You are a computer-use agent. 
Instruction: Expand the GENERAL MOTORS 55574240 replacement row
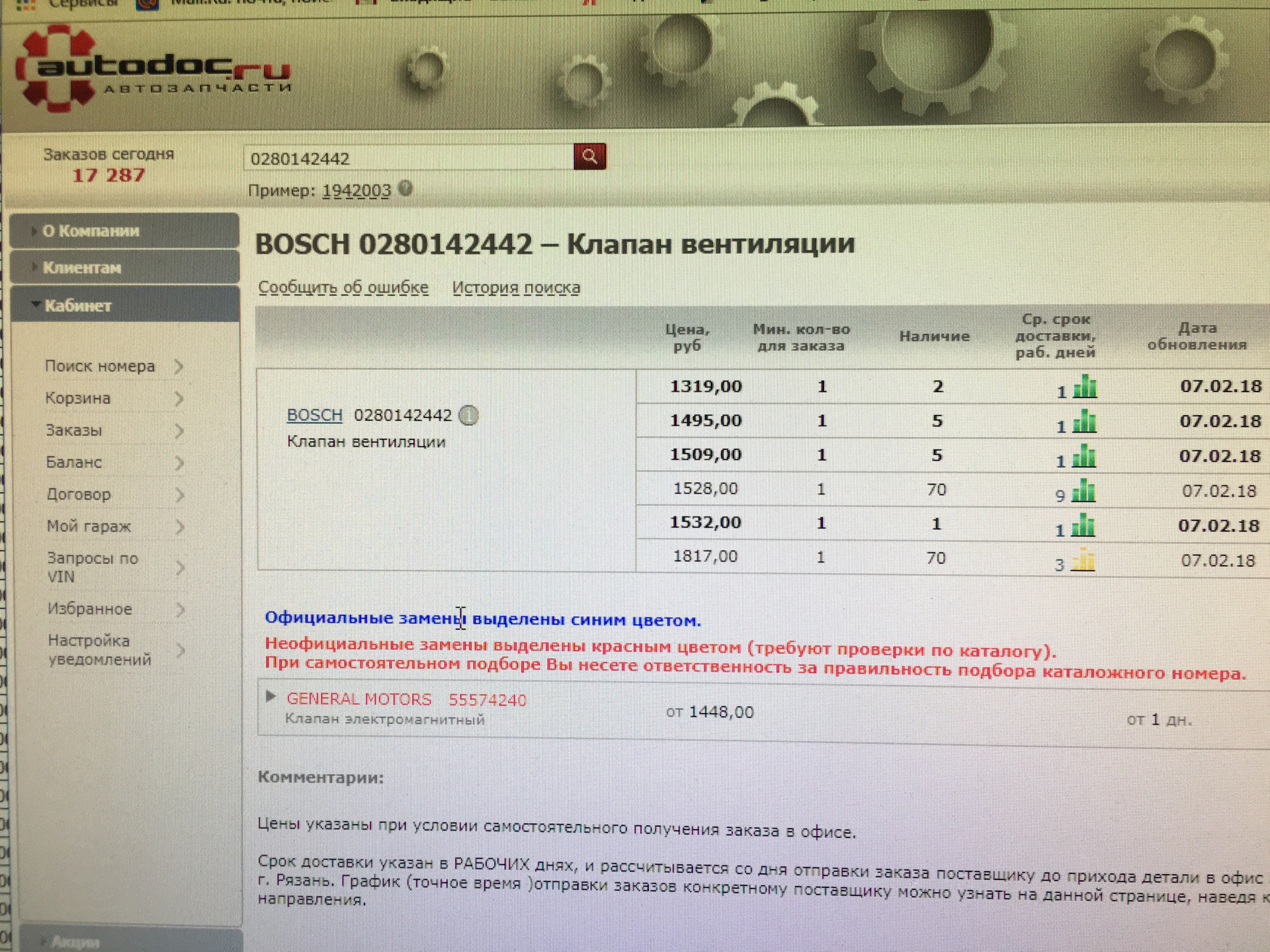270,696
